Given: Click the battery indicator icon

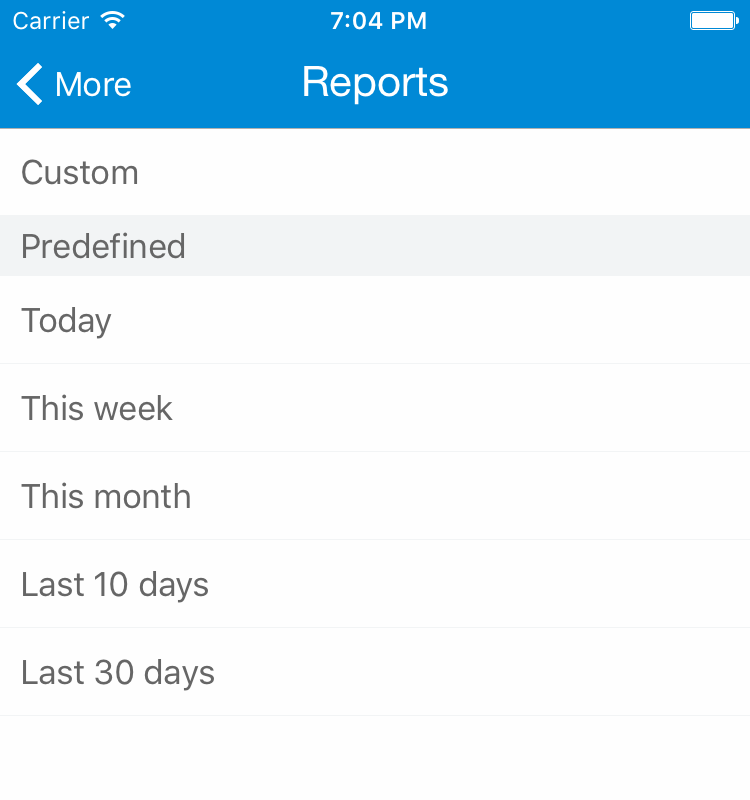Looking at the screenshot, I should click(714, 20).
